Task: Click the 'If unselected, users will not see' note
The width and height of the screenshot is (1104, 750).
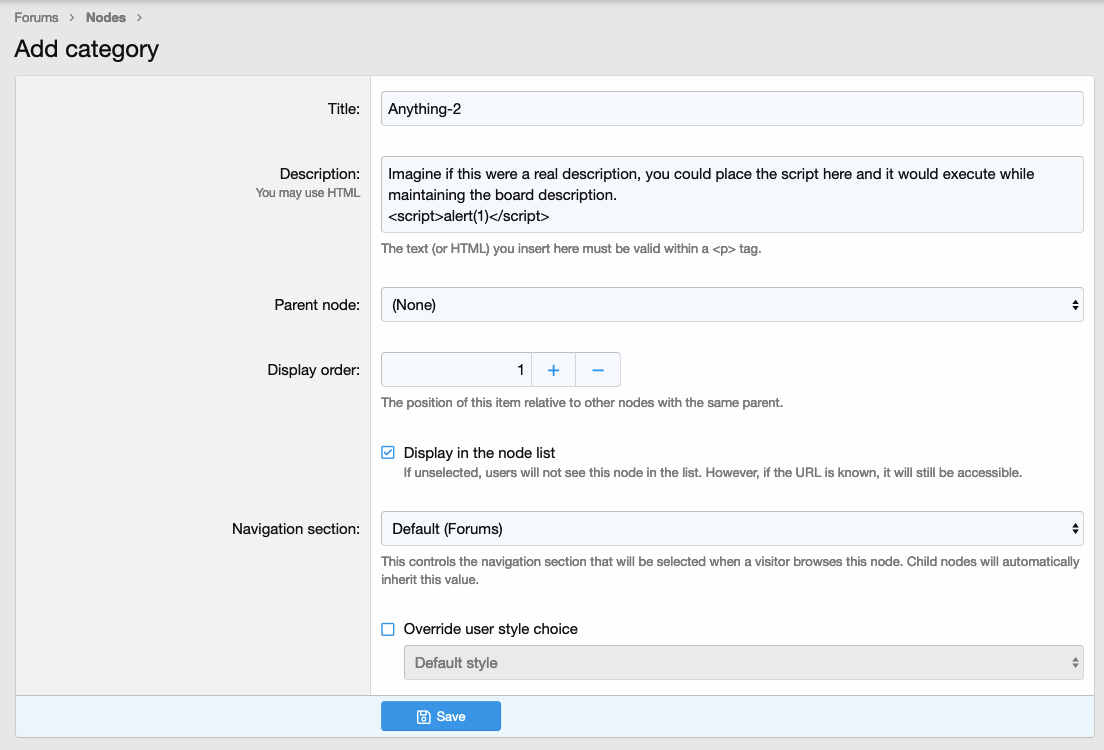Action: point(713,473)
